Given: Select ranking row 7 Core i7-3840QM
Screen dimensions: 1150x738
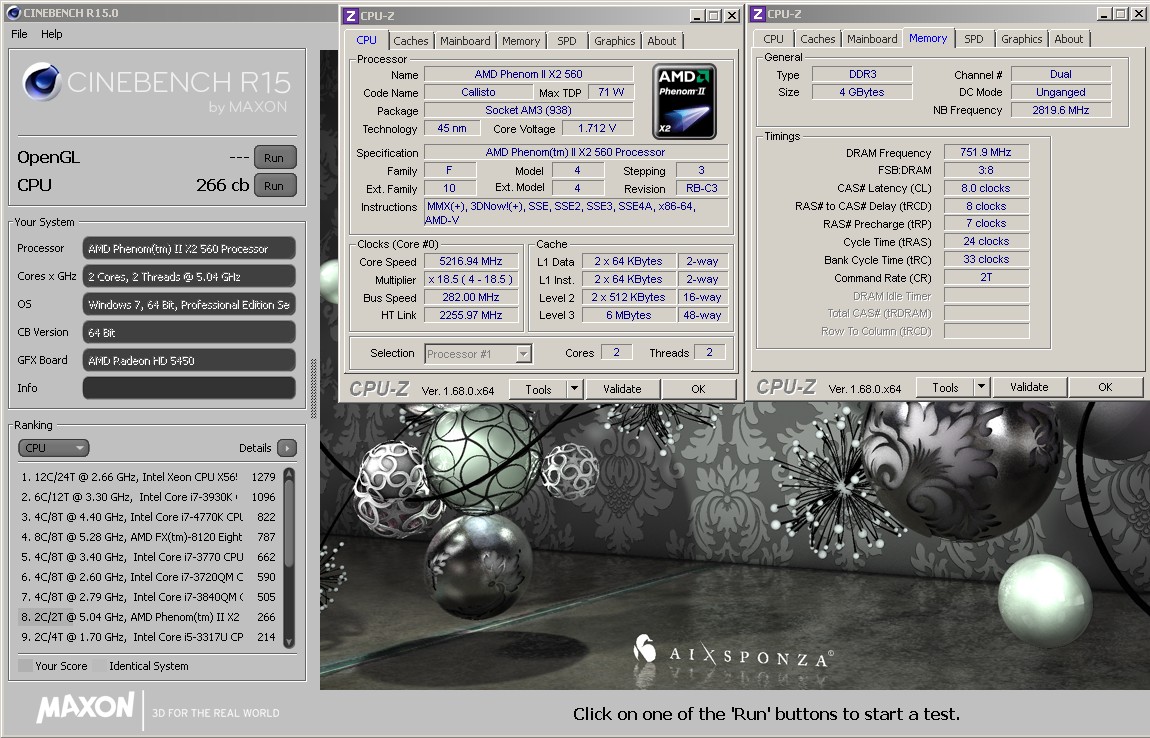Looking at the screenshot, I should point(149,597).
